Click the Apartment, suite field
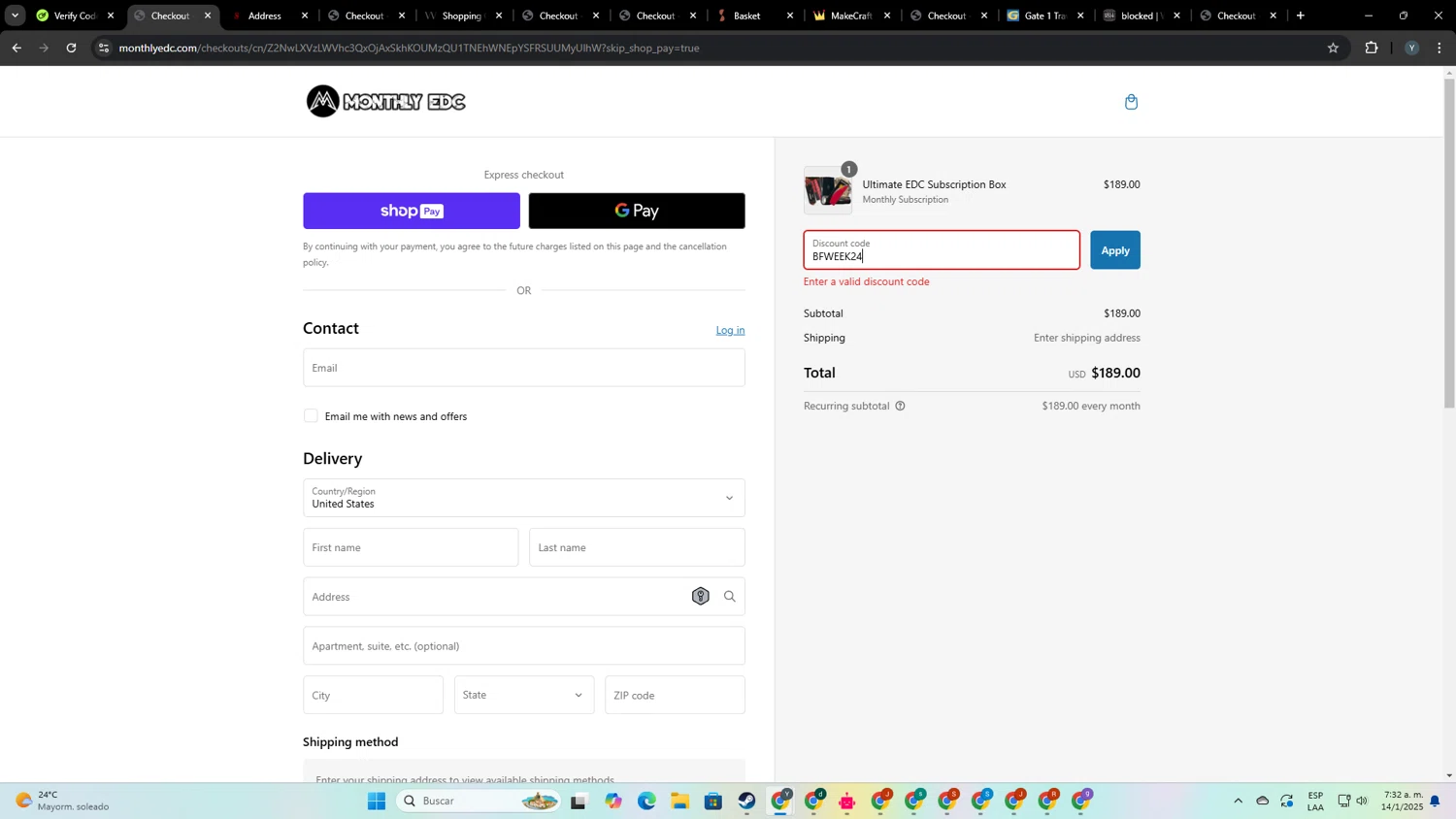 [x=523, y=645]
